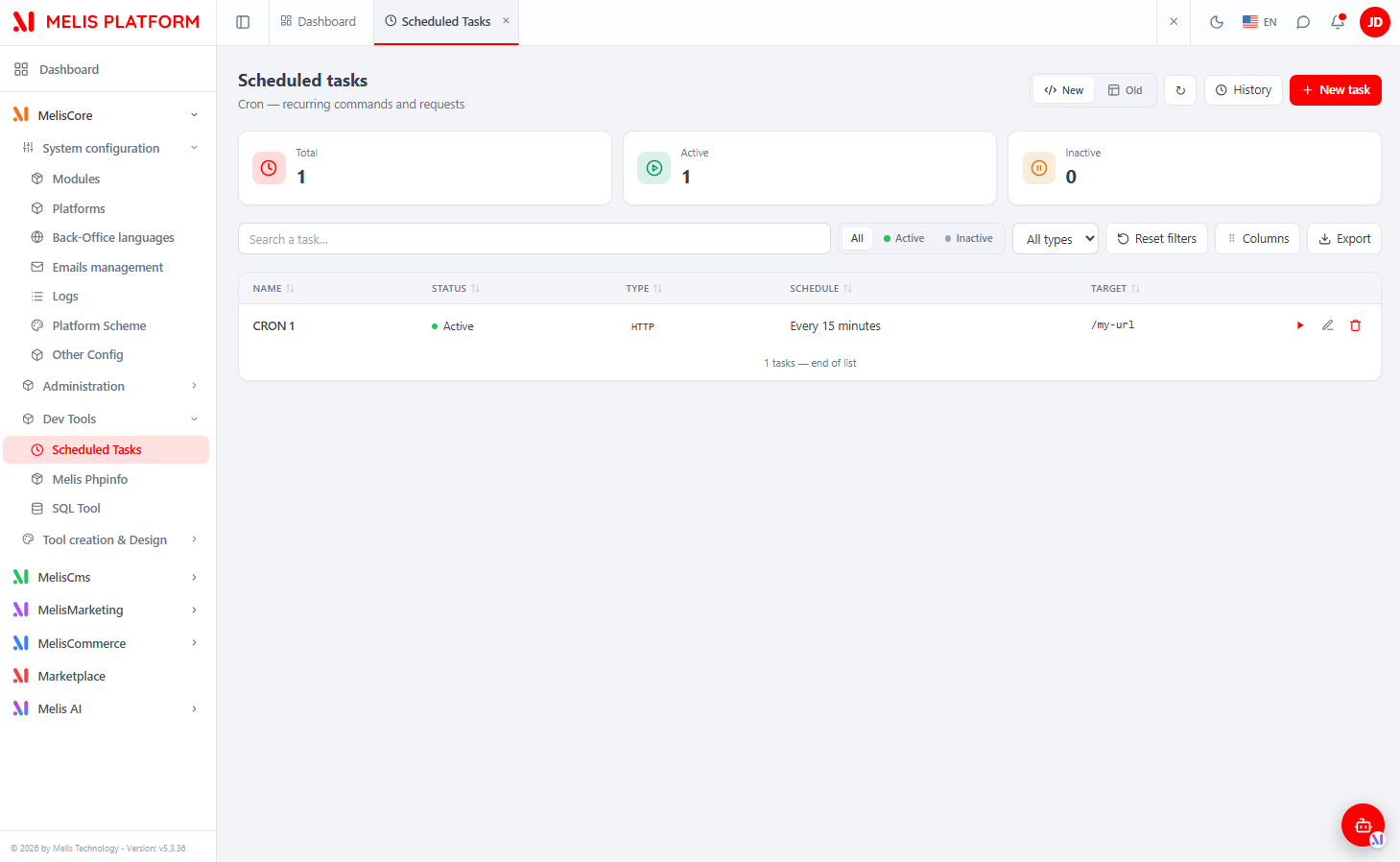The image size is (1400, 862).
Task: Filter tasks by All status
Action: click(857, 239)
